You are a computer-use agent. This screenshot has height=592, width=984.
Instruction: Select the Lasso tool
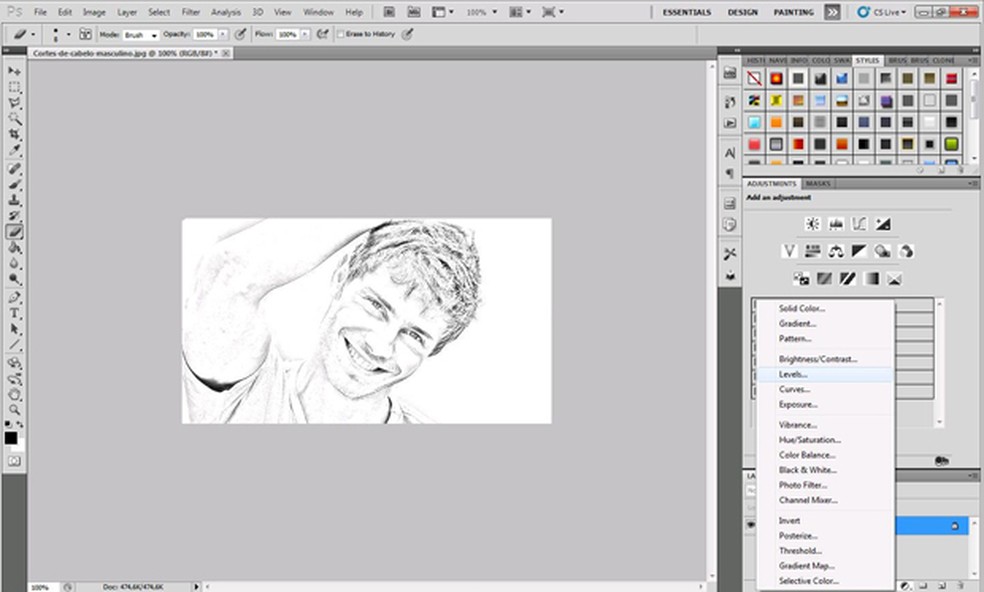(x=14, y=103)
